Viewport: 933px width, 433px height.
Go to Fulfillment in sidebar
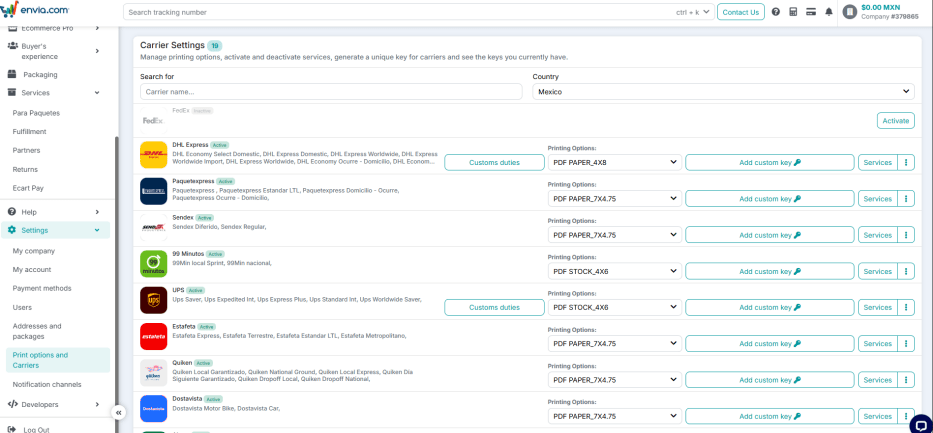point(29,131)
